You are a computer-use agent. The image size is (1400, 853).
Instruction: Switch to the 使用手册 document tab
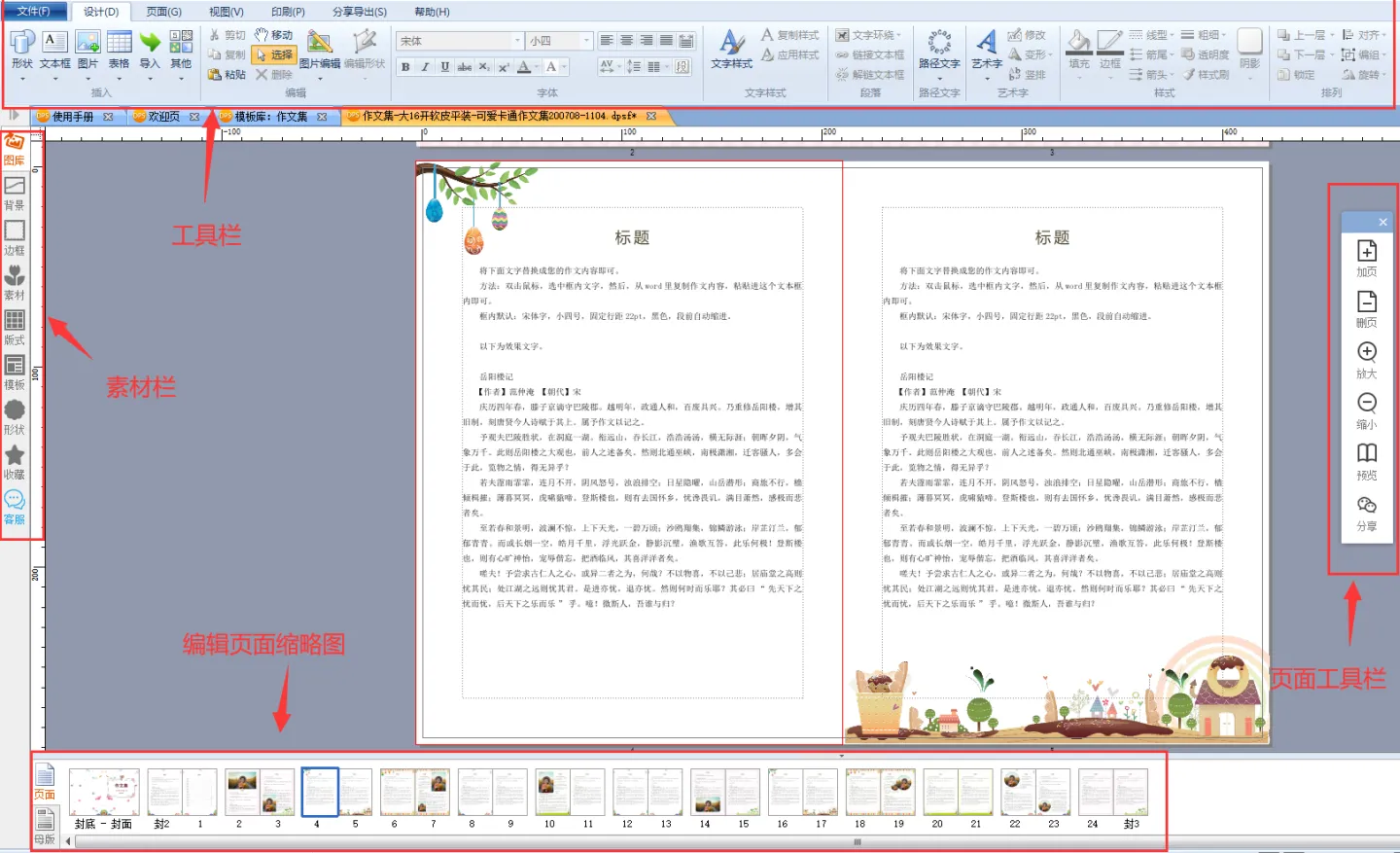click(x=73, y=117)
